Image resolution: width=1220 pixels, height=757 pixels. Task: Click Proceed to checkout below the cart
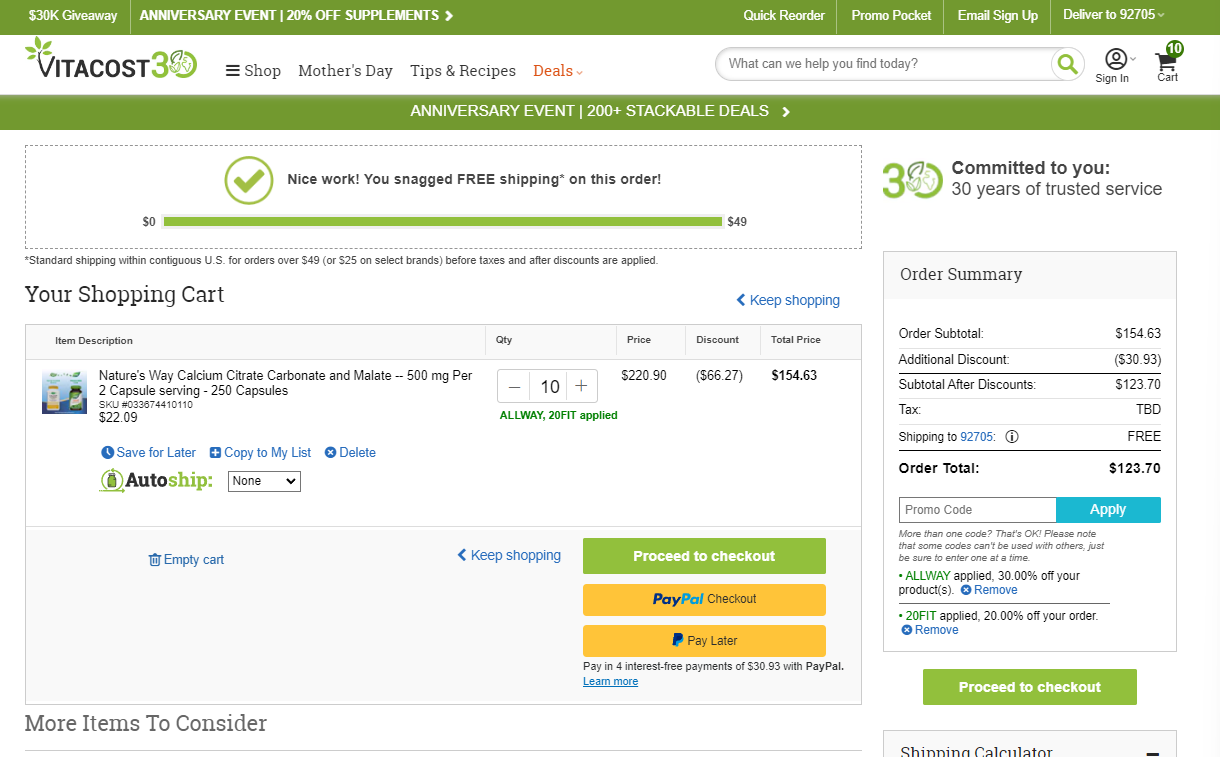(x=704, y=556)
